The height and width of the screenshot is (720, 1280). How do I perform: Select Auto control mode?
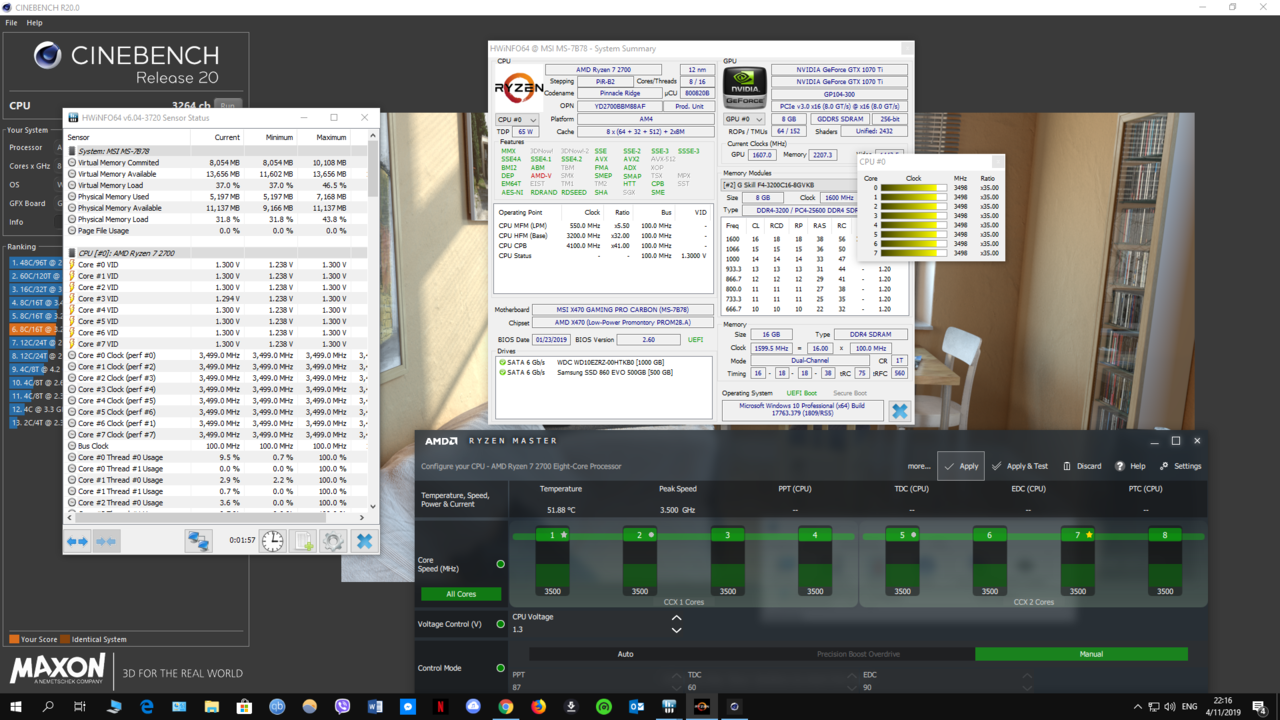pos(625,654)
